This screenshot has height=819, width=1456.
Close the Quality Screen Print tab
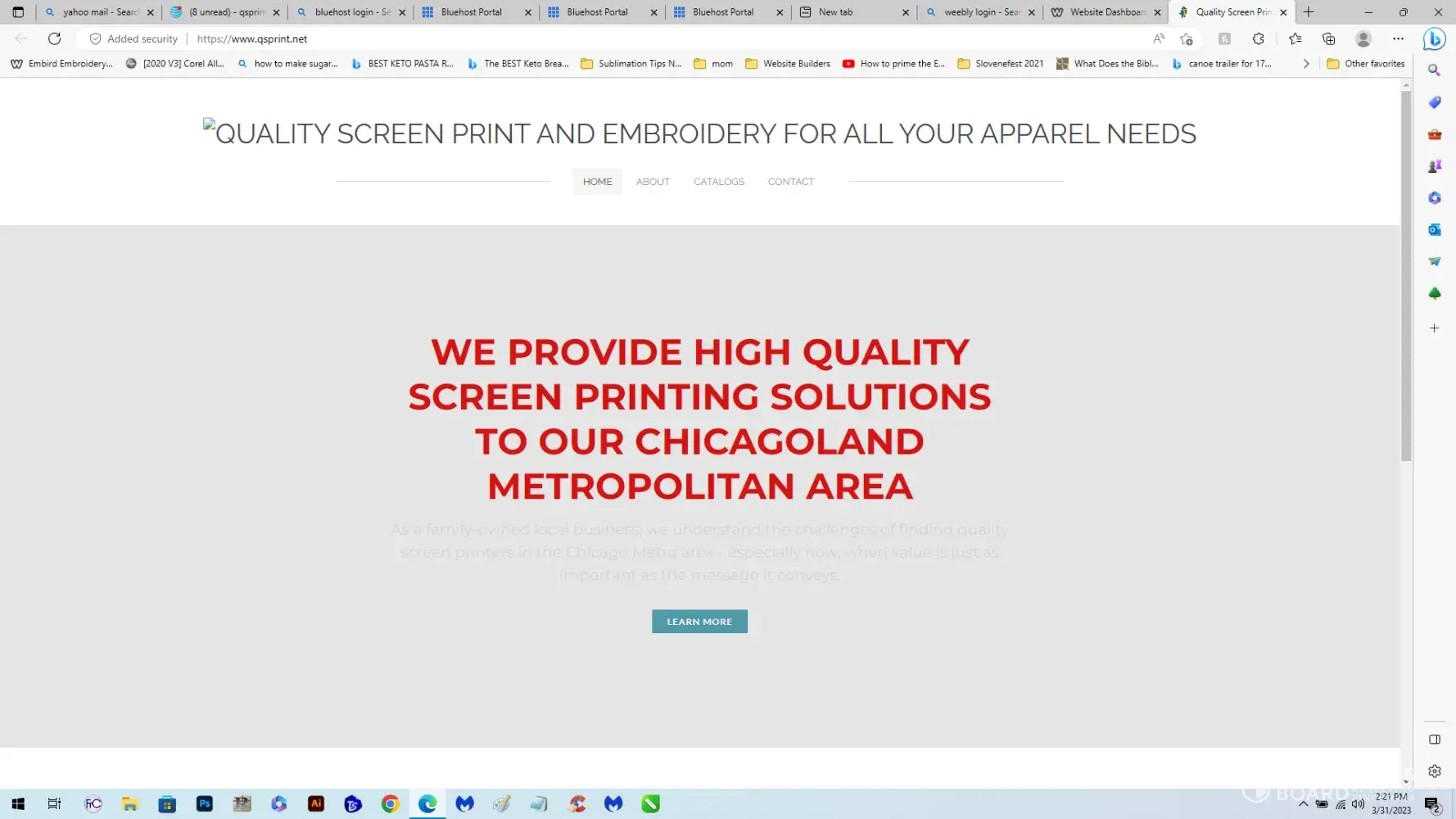(x=1283, y=12)
